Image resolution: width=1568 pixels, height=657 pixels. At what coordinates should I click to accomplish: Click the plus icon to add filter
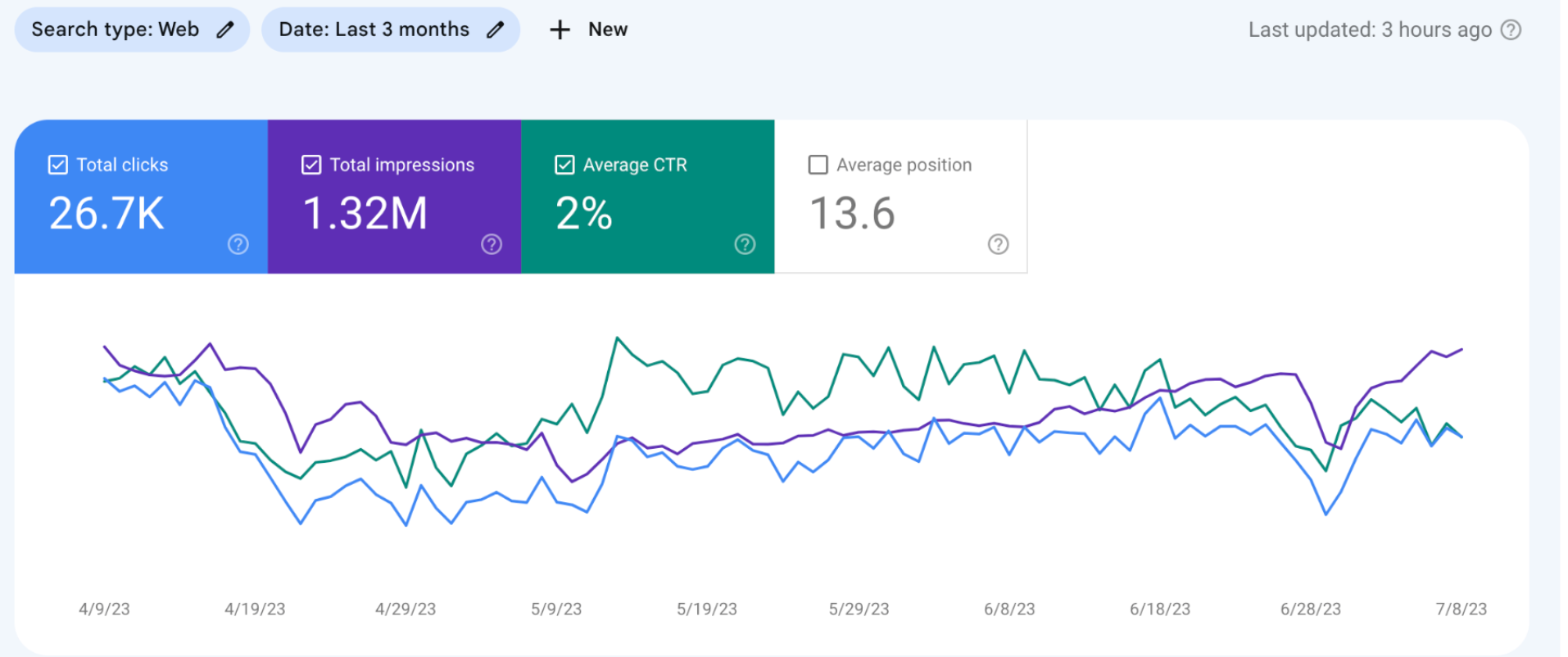coord(560,30)
